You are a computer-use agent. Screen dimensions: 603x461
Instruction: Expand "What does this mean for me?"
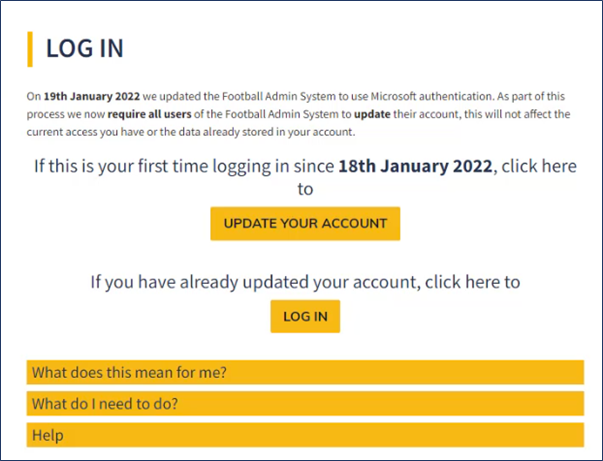coord(304,373)
